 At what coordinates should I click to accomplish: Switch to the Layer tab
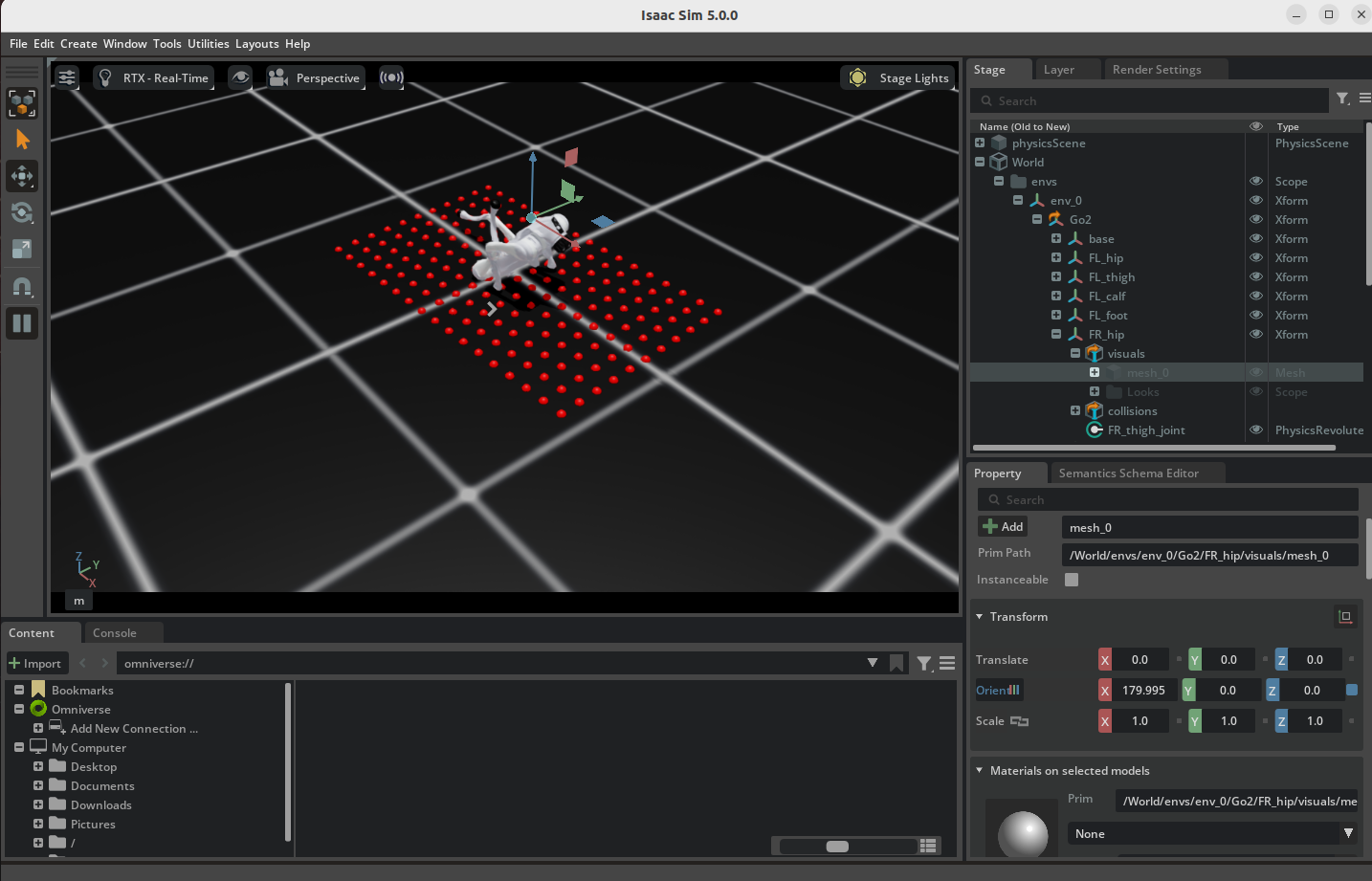point(1059,70)
